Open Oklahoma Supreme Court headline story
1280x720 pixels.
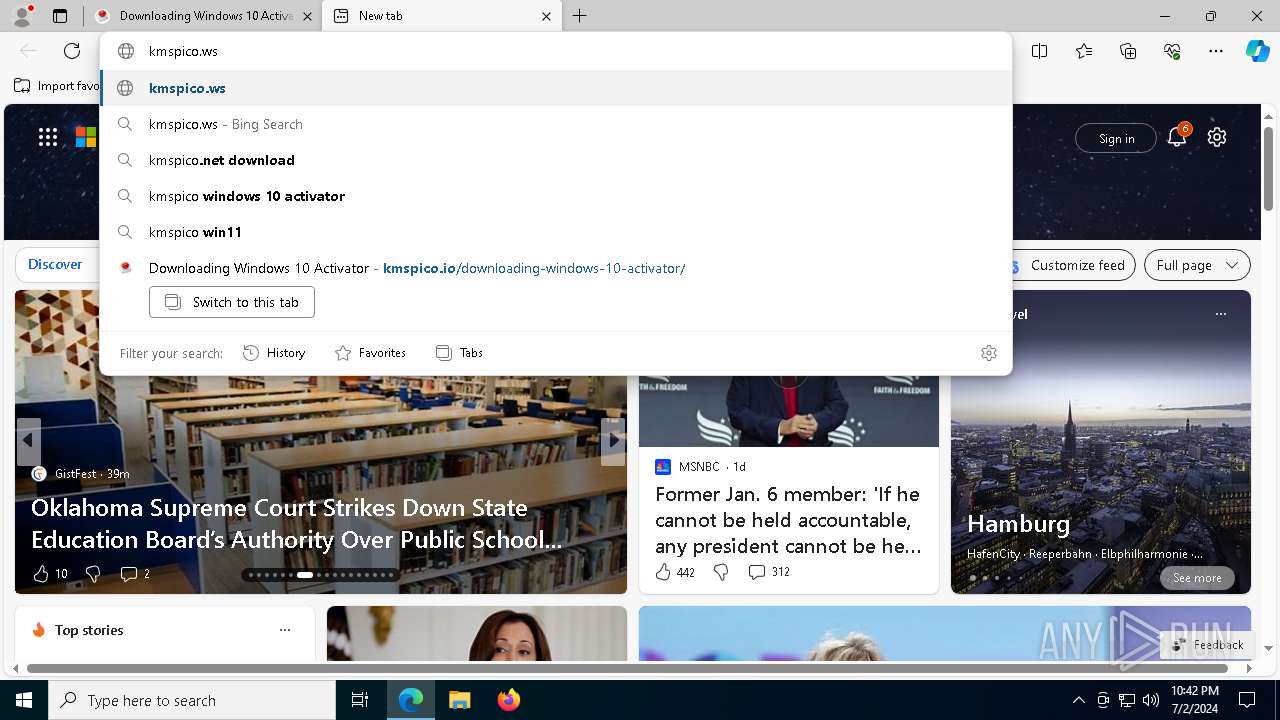[296, 524]
